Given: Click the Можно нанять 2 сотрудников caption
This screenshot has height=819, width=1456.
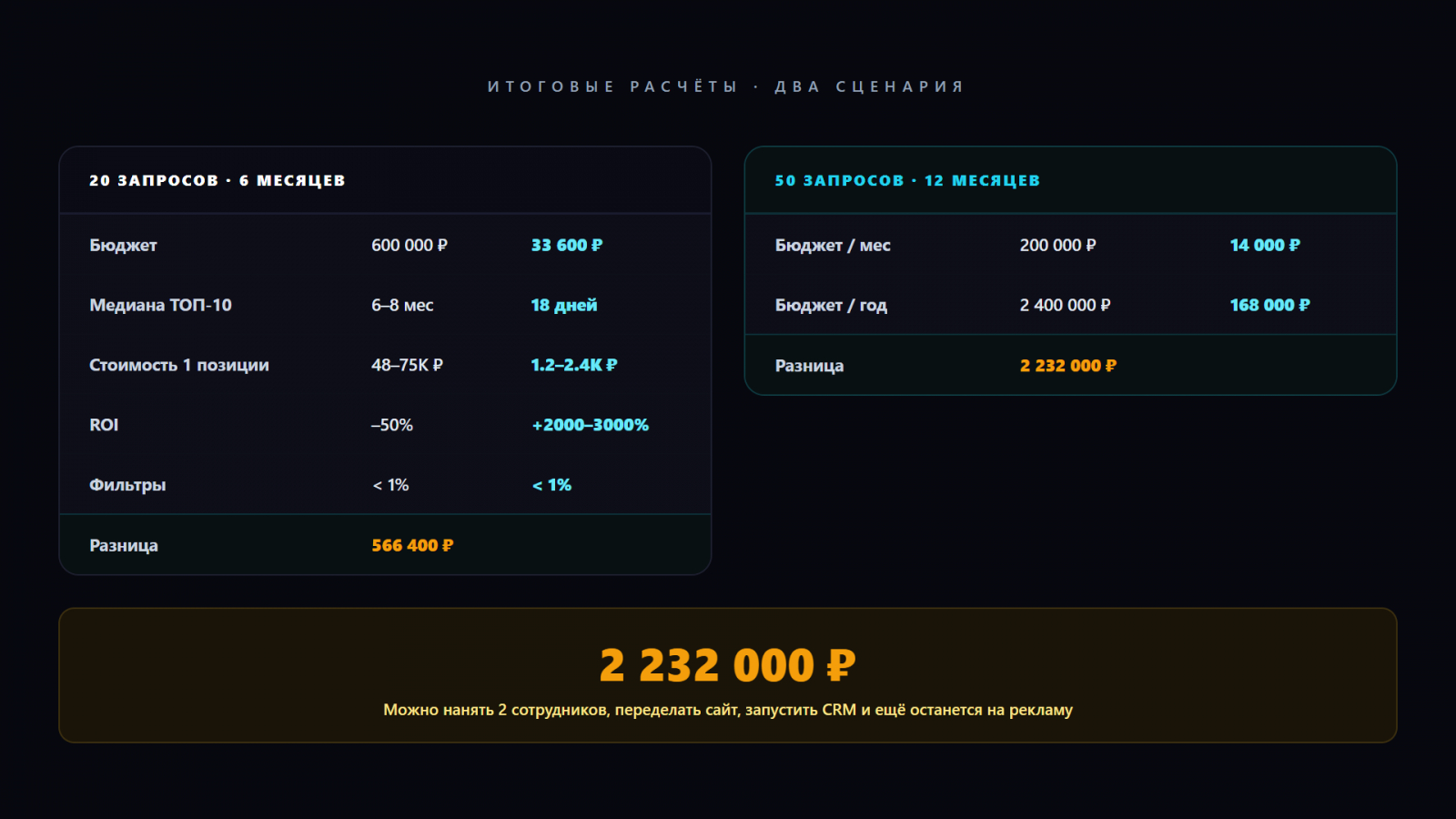Looking at the screenshot, I should [x=727, y=710].
